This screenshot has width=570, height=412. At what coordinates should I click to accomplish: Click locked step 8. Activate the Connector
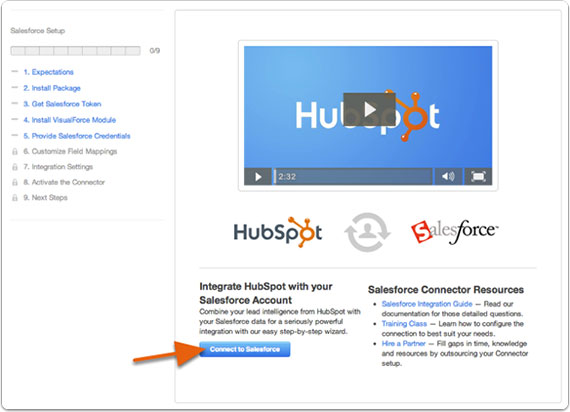tap(64, 182)
